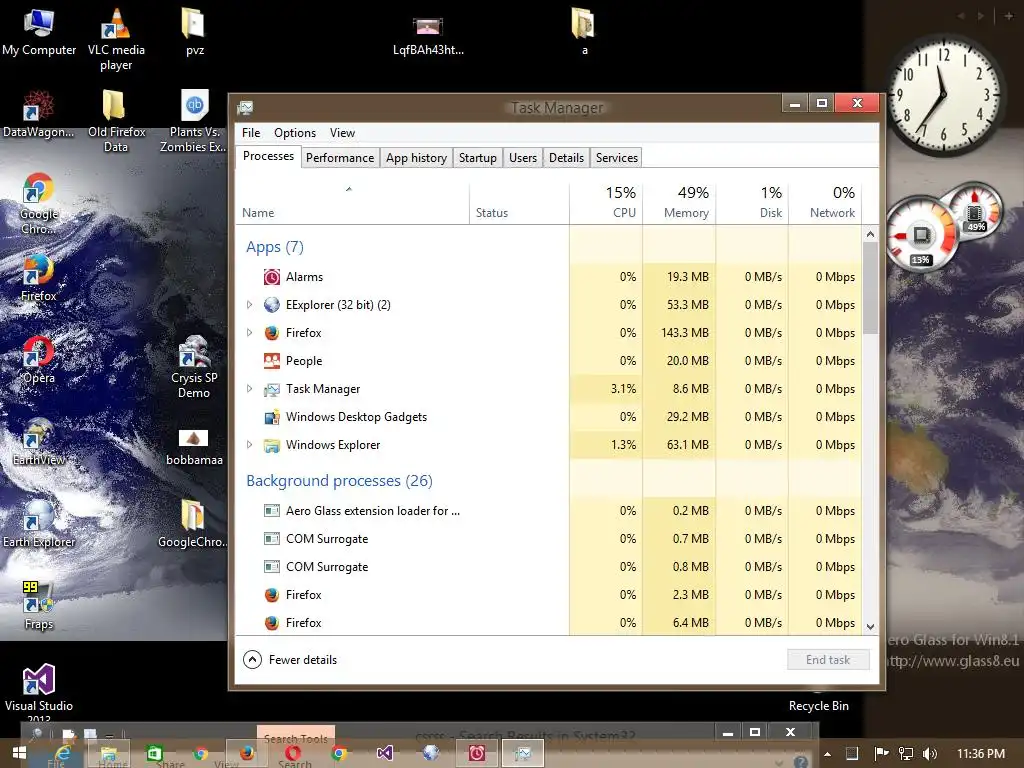
Task: Click the End task button
Action: 828,660
